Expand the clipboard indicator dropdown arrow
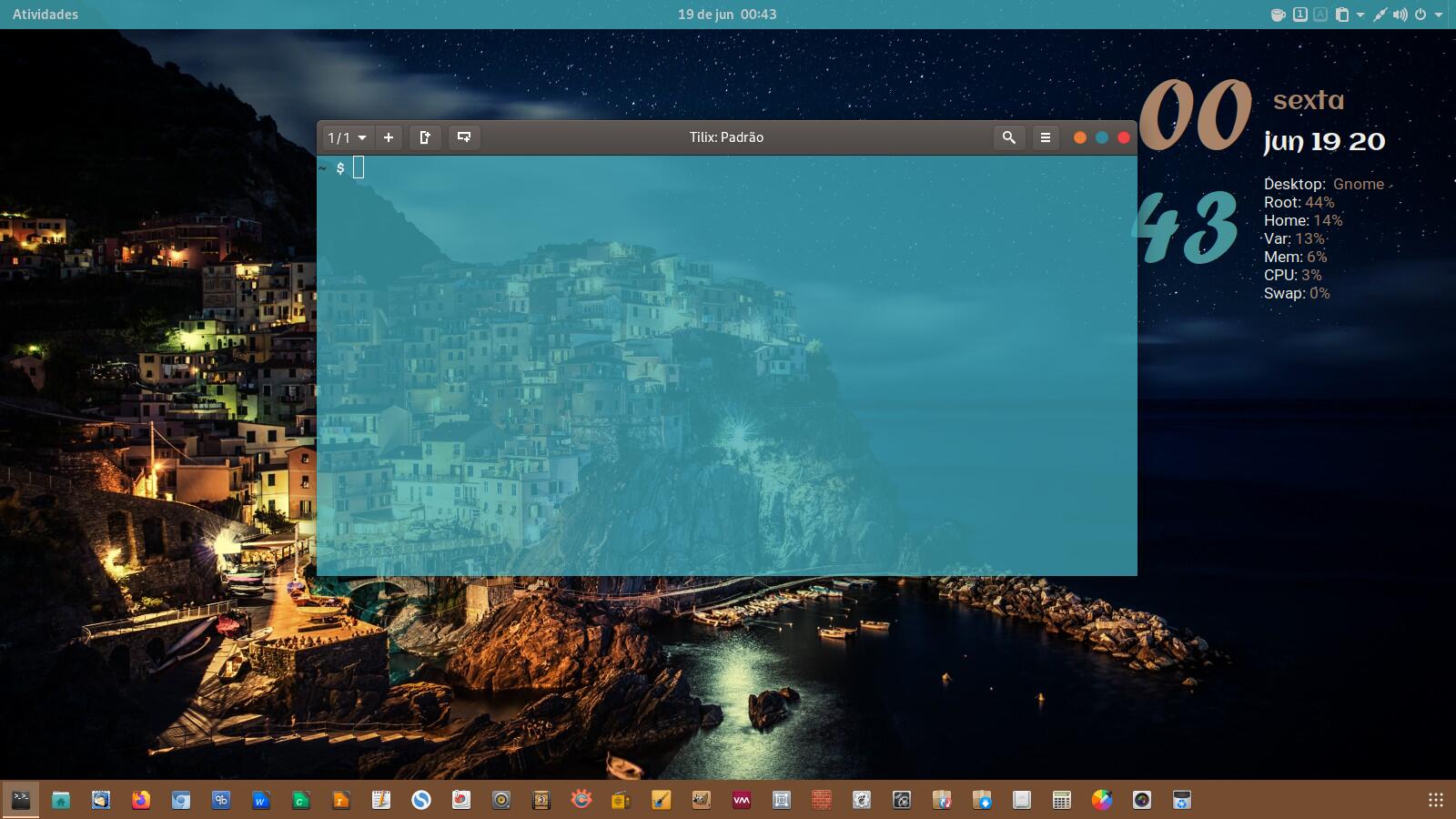This screenshot has width=1456, height=819. pyautogui.click(x=1360, y=15)
